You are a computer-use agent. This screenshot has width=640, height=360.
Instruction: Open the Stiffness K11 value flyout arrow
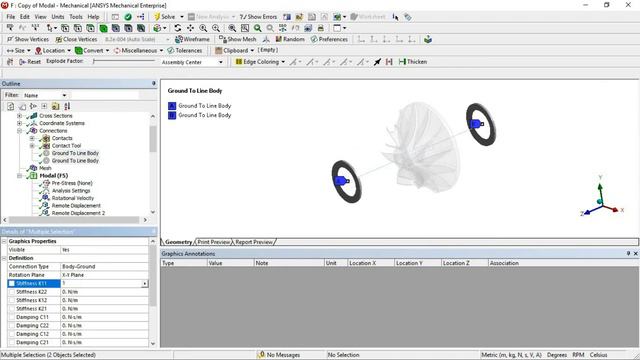(144, 283)
